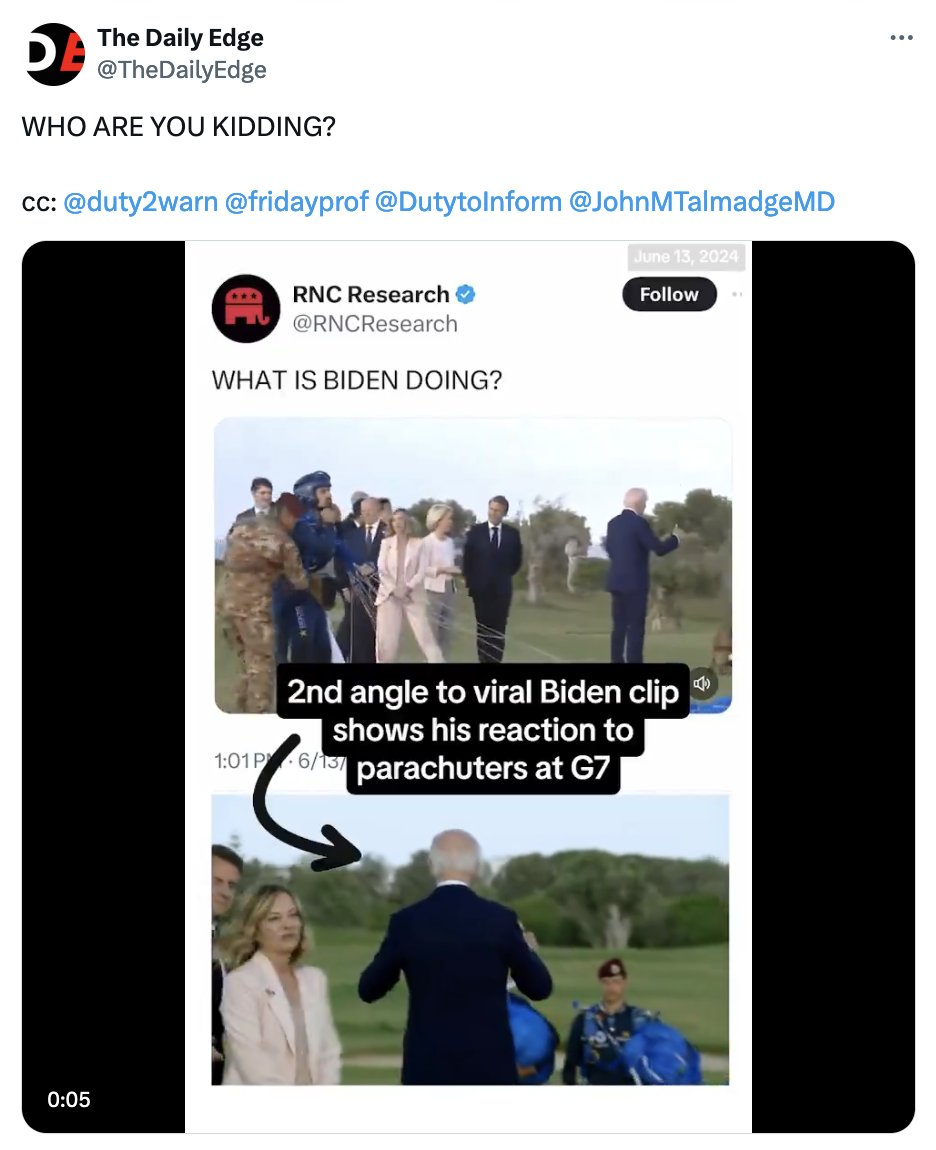
Task: Click the @TheDailyEdge handle
Action: pos(181,70)
